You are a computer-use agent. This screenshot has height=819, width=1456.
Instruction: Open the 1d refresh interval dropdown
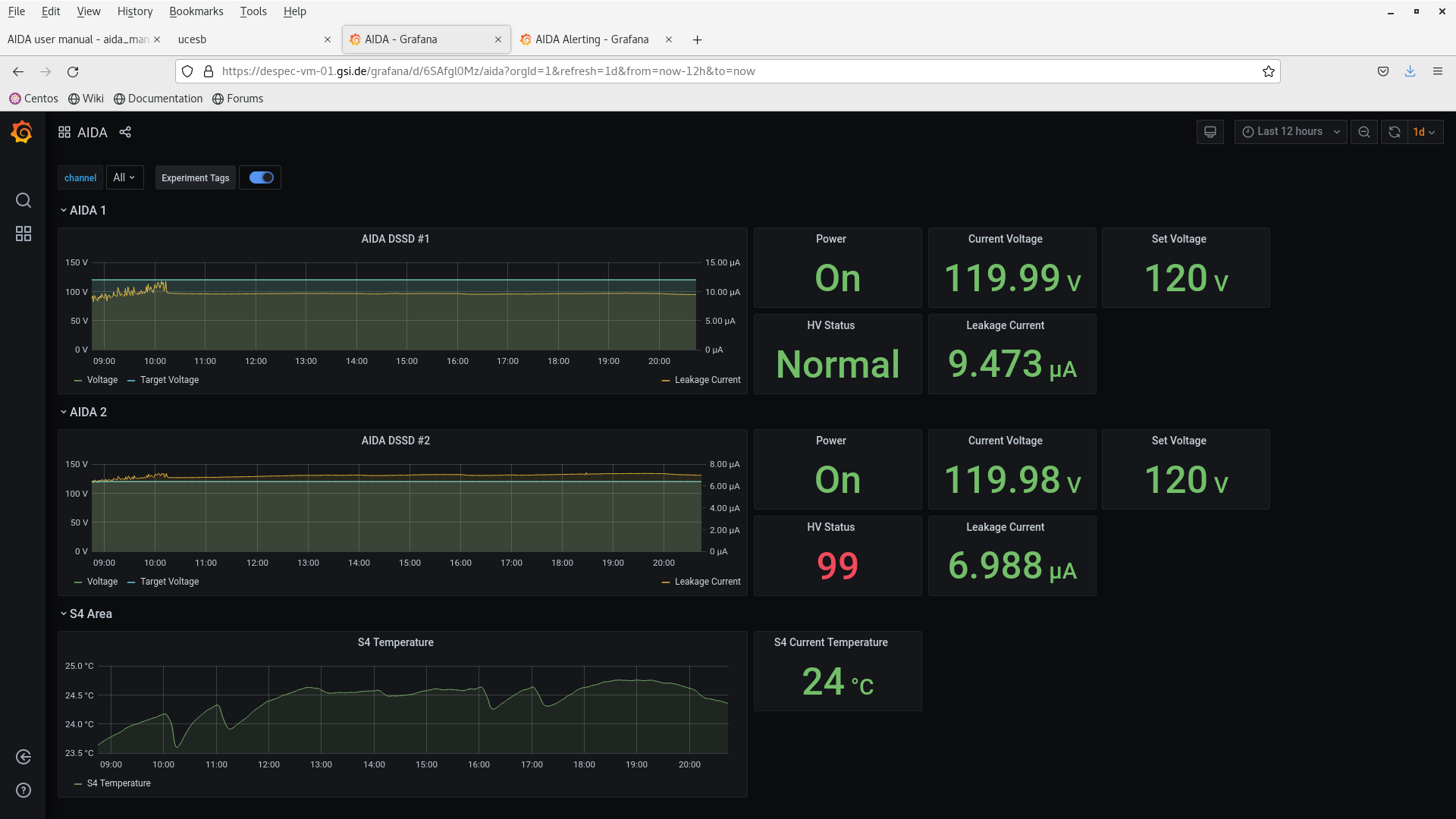point(1425,132)
